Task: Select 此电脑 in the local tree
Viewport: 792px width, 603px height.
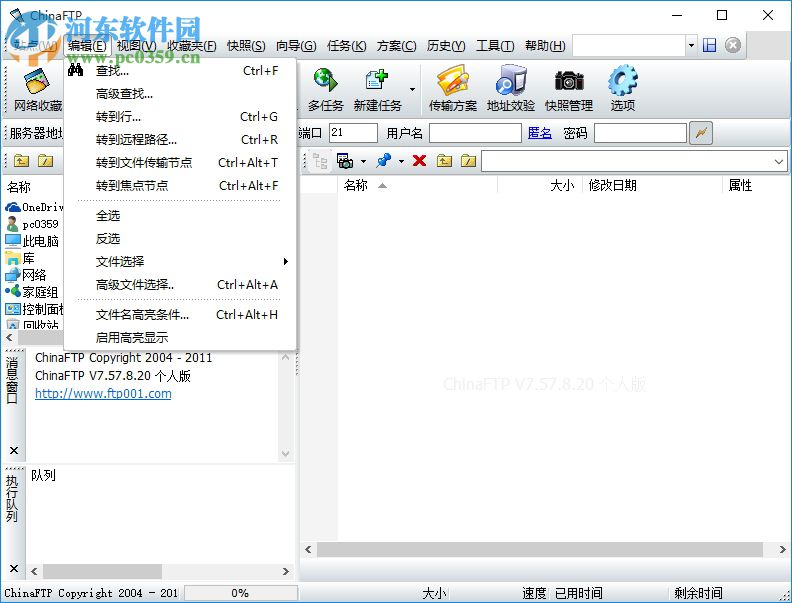Action: click(x=40, y=241)
